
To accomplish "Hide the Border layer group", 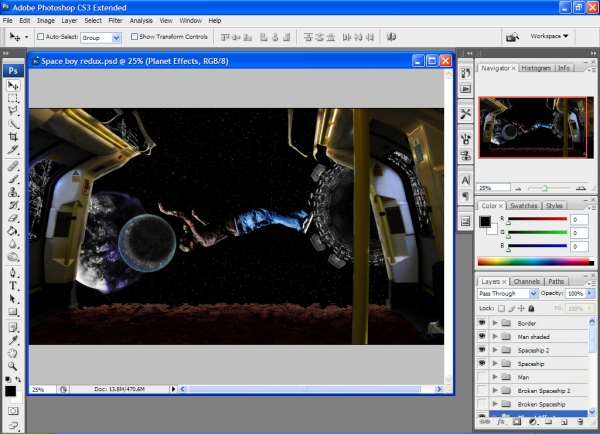I will 482,323.
